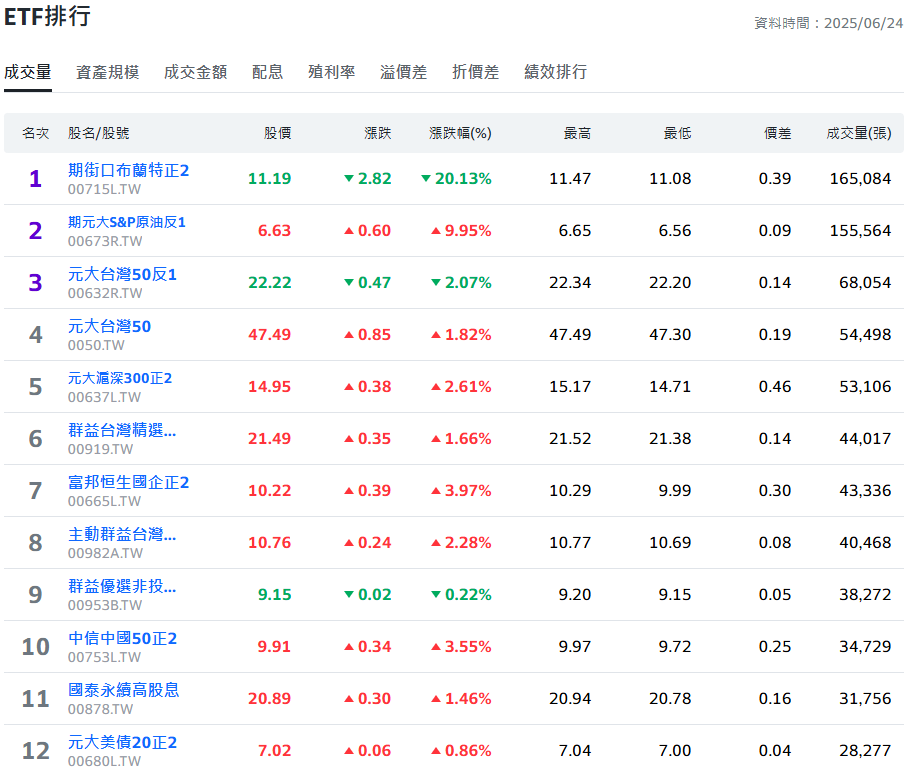
Task: Open 期街口布蘭特正2 ETF link
Action: (x=129, y=170)
